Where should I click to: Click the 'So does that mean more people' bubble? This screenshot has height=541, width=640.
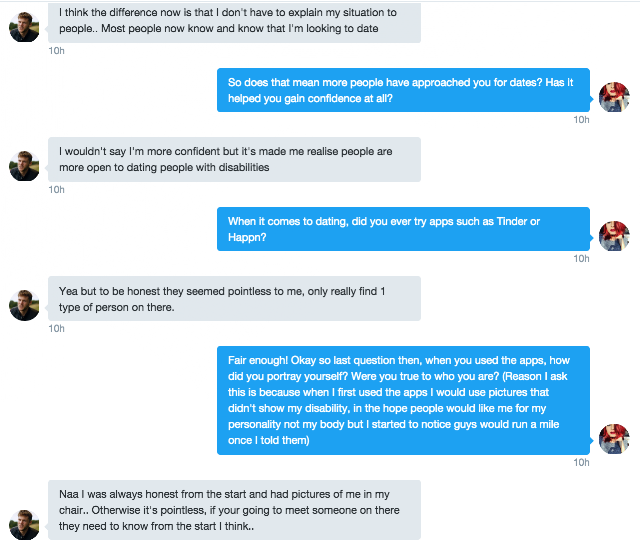tap(403, 90)
